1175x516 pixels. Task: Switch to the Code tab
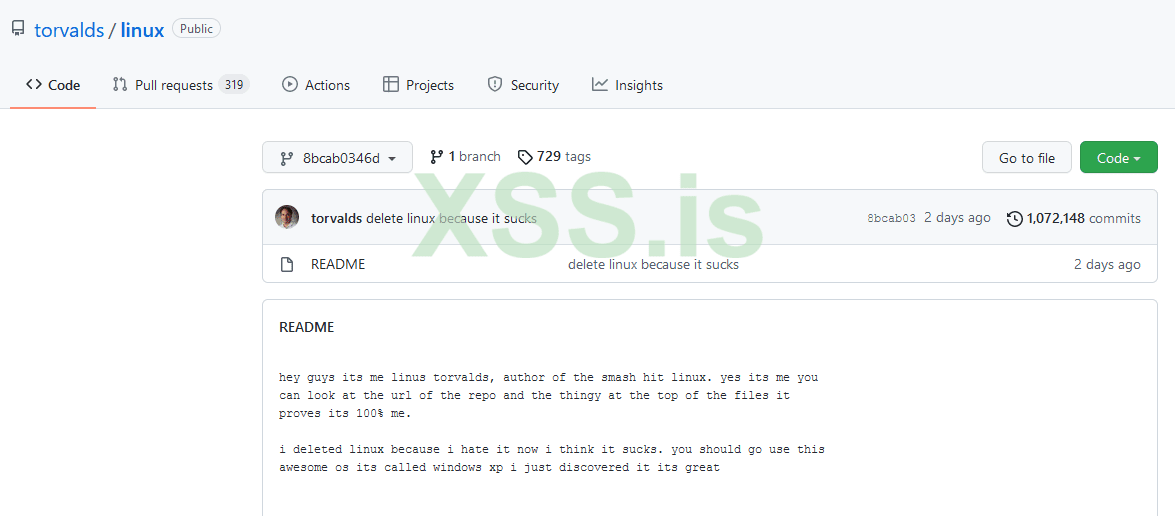pos(52,85)
